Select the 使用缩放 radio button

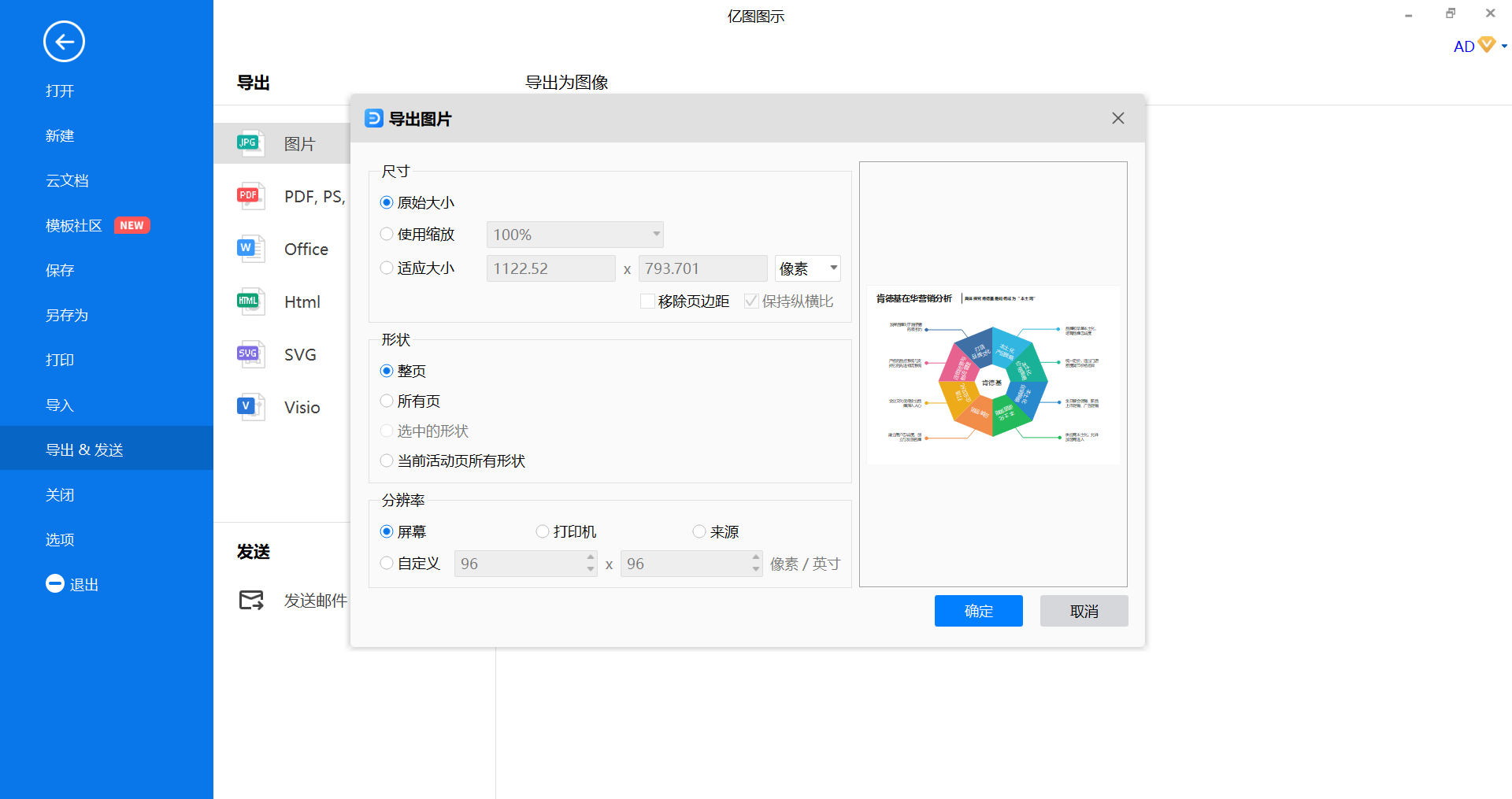pos(387,234)
